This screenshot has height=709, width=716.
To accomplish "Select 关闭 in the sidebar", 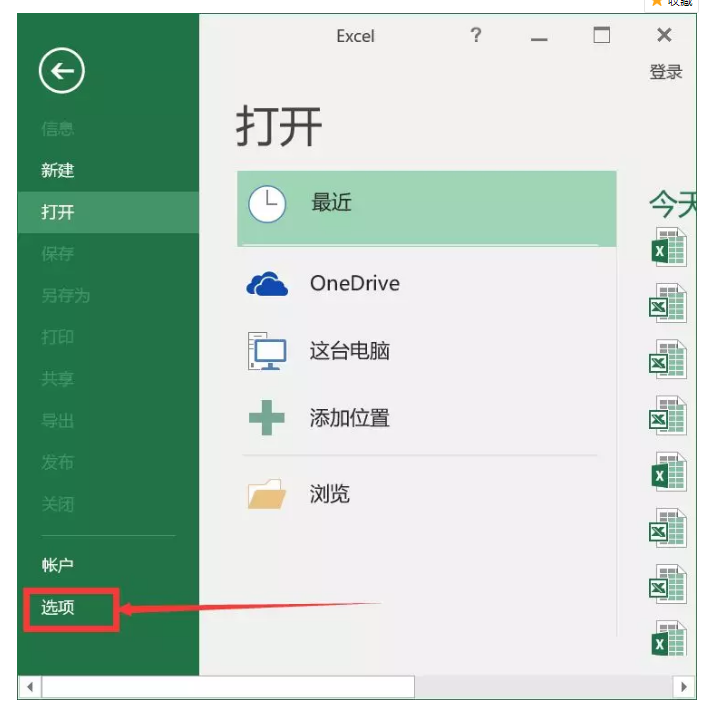I will coord(58,504).
